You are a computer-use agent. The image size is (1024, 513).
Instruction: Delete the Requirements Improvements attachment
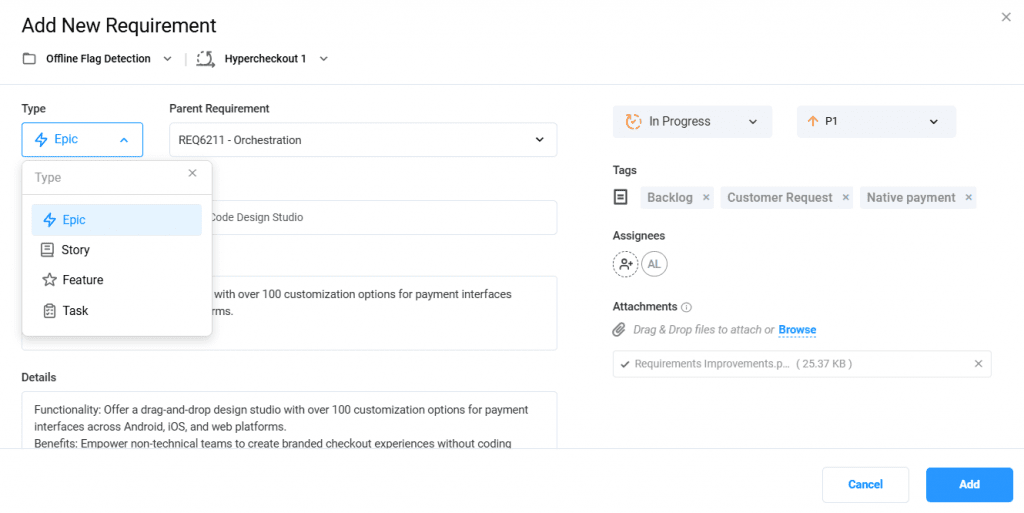pyautogui.click(x=978, y=364)
